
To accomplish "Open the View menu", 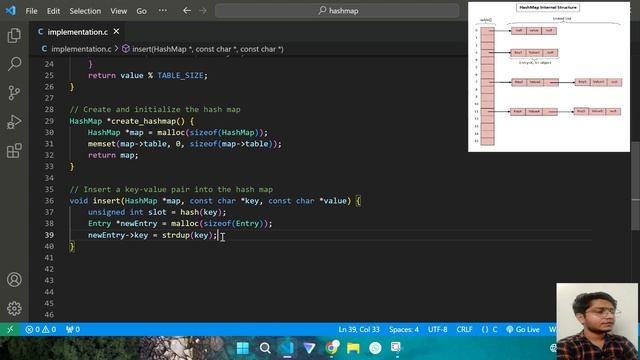I will 118,11.
